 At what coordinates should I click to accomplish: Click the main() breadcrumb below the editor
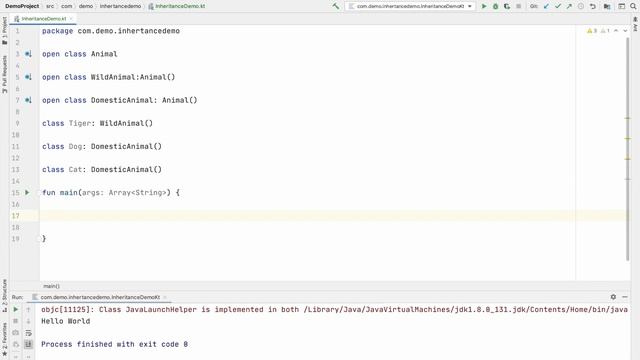click(51, 286)
